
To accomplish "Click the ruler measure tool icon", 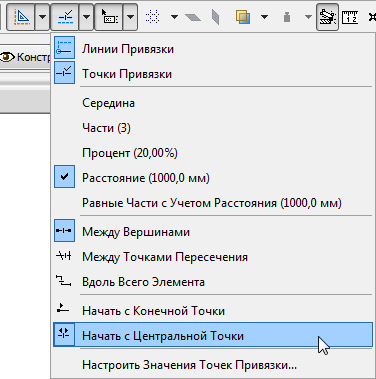I will coord(350,17).
